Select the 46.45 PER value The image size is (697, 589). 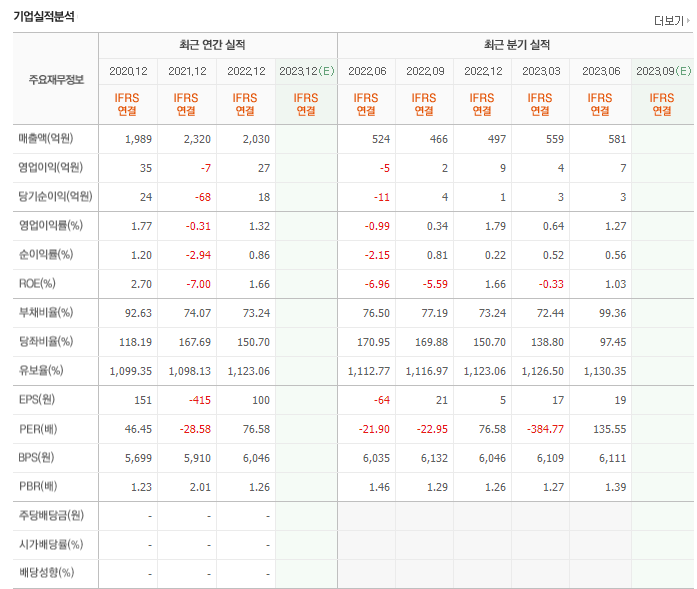click(138, 429)
